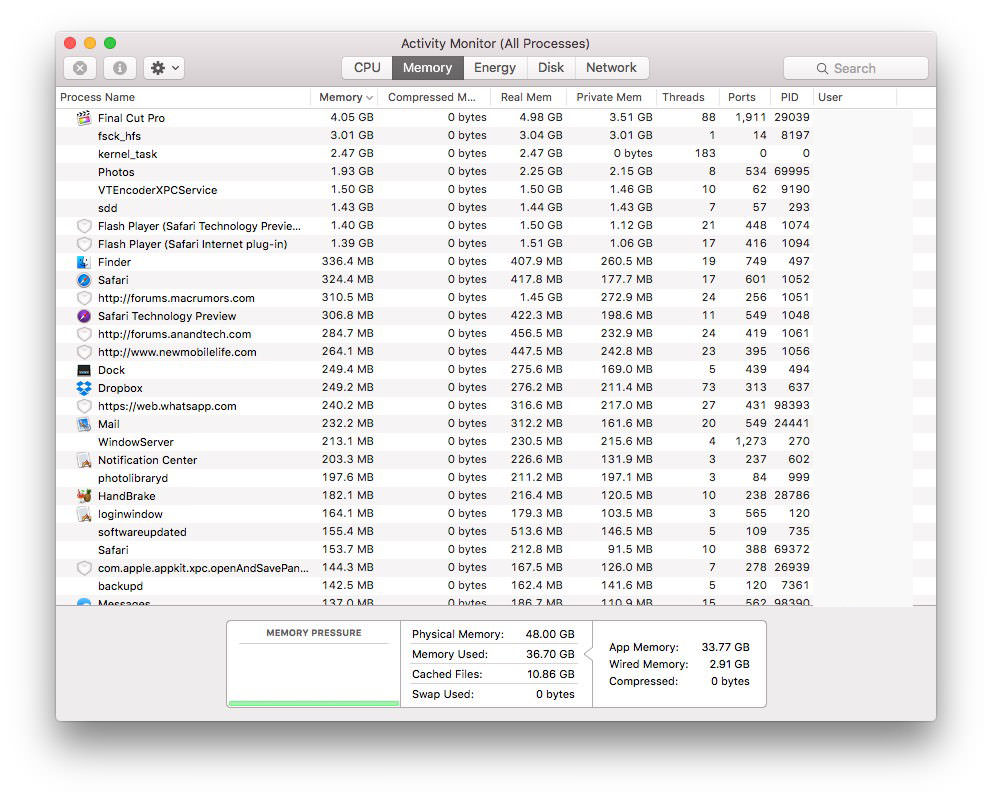Image resolution: width=992 pixels, height=801 pixels.
Task: Click the Safari compass icon
Action: 84,280
